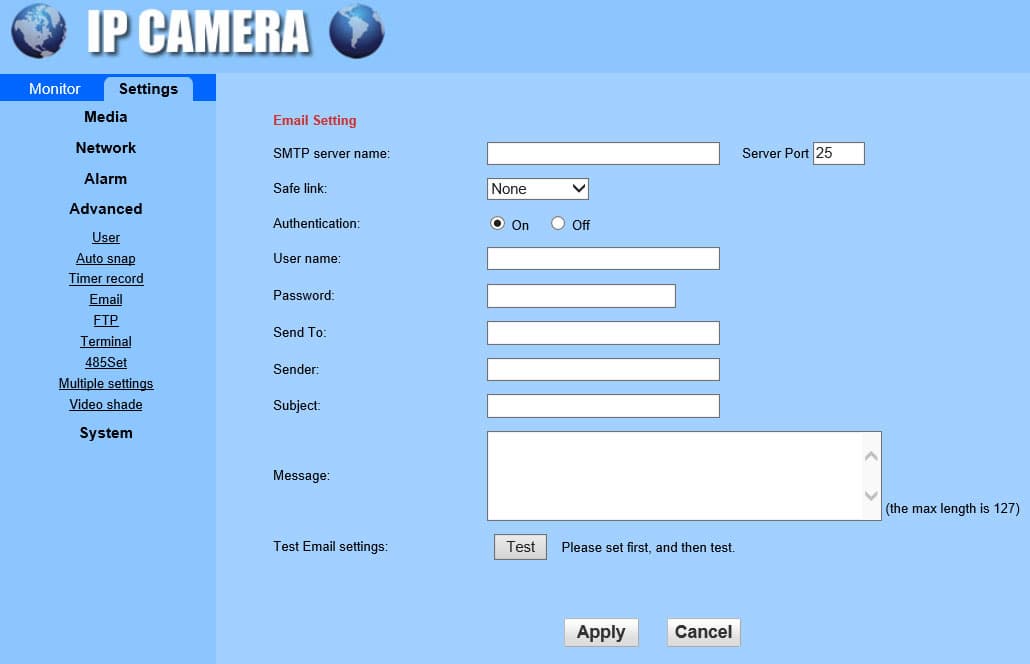
Task: Open the Media settings section
Action: tap(106, 117)
